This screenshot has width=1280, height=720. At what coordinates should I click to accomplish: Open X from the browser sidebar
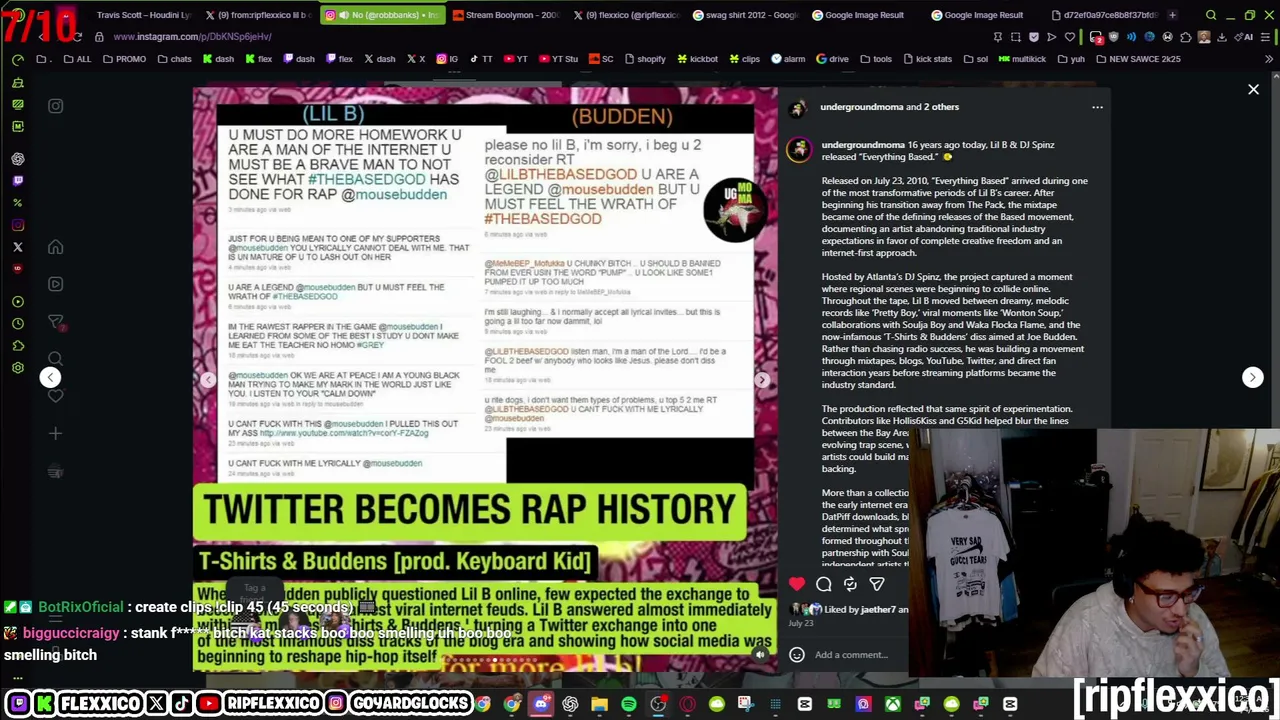(x=18, y=247)
